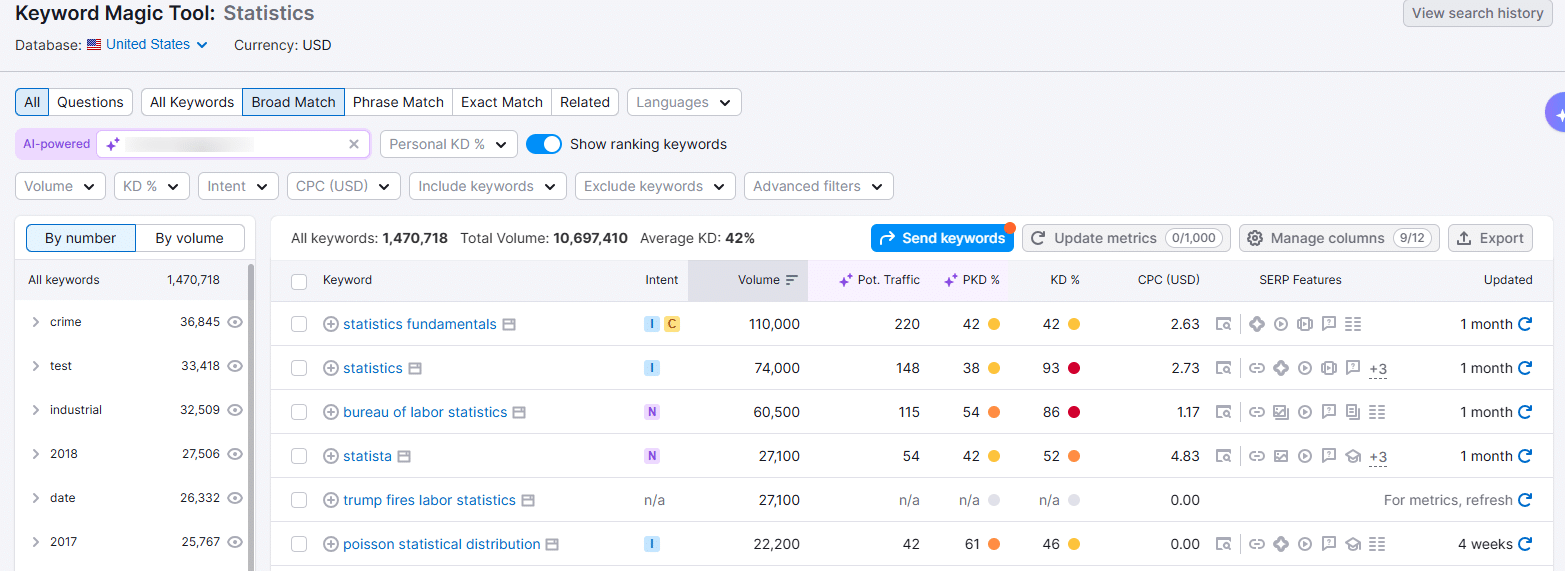
Task: Click the Export button
Action: [1490, 238]
